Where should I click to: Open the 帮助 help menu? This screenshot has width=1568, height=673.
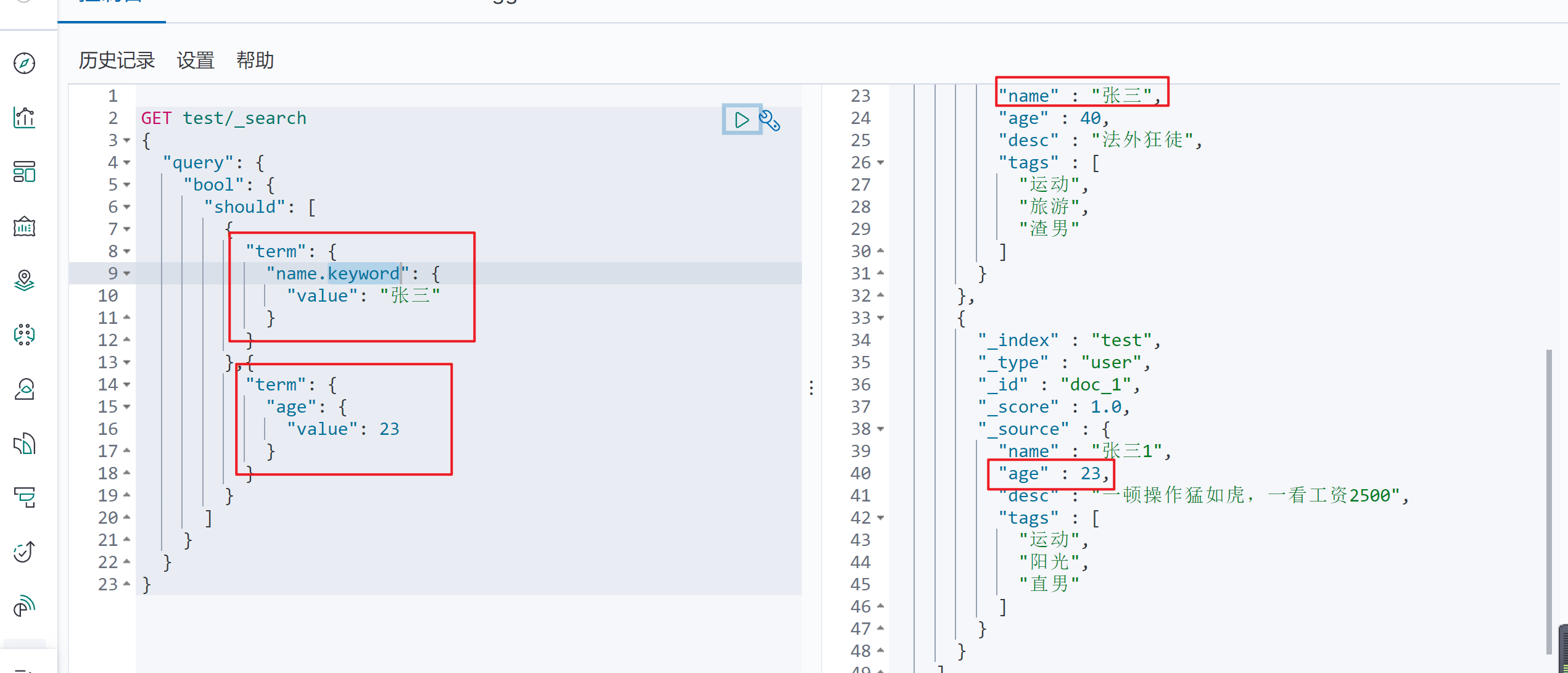[255, 60]
